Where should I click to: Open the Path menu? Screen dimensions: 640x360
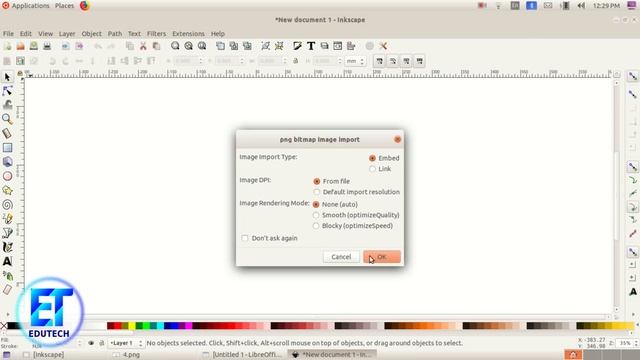point(115,33)
